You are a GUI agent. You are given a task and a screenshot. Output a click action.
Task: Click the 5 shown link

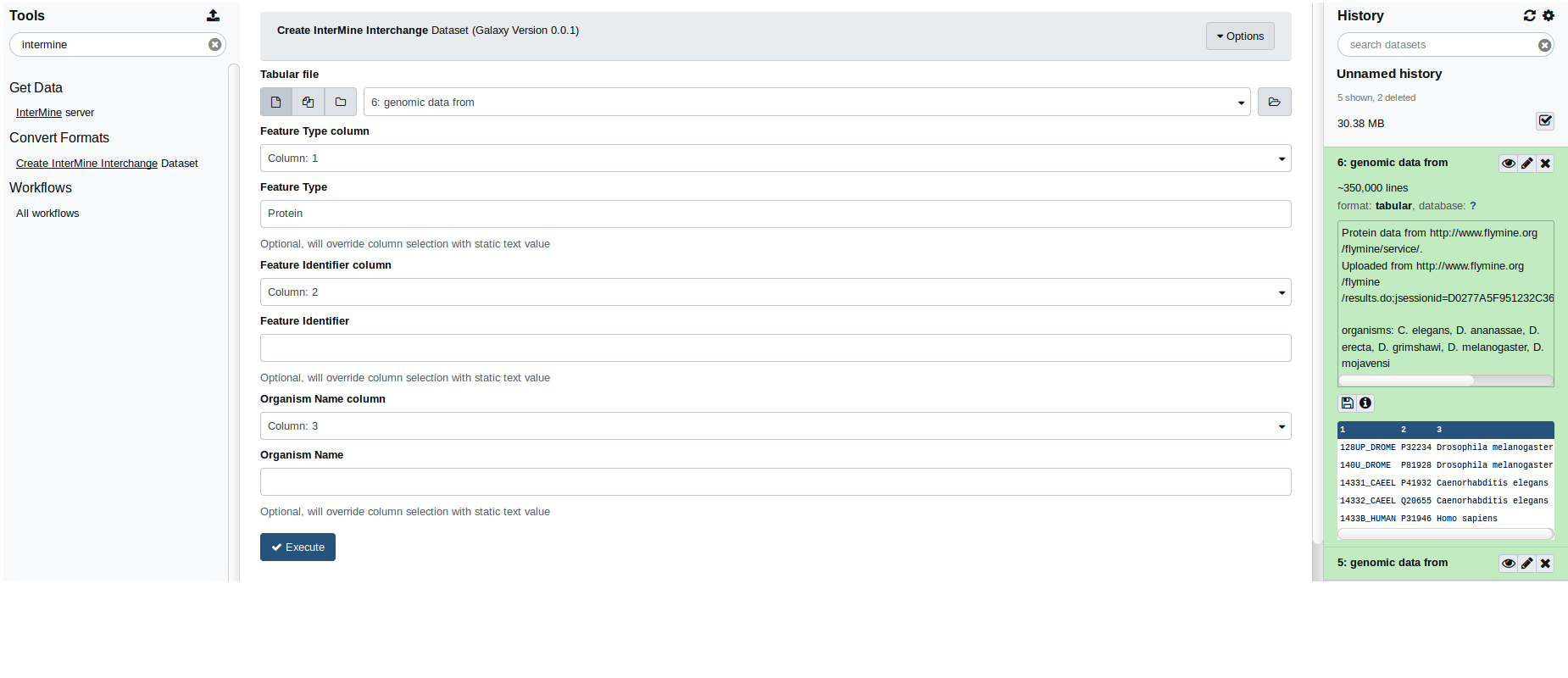[1354, 97]
